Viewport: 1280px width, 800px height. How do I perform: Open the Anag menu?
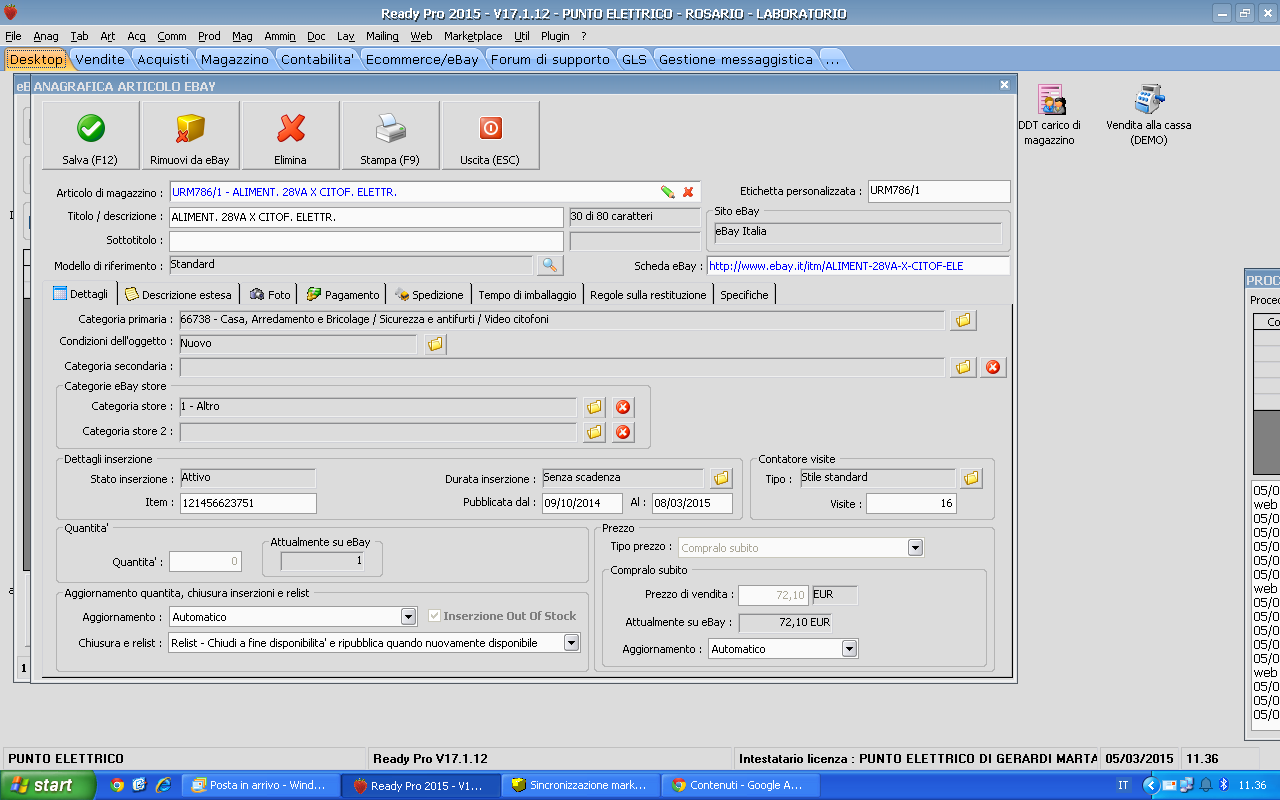point(46,36)
